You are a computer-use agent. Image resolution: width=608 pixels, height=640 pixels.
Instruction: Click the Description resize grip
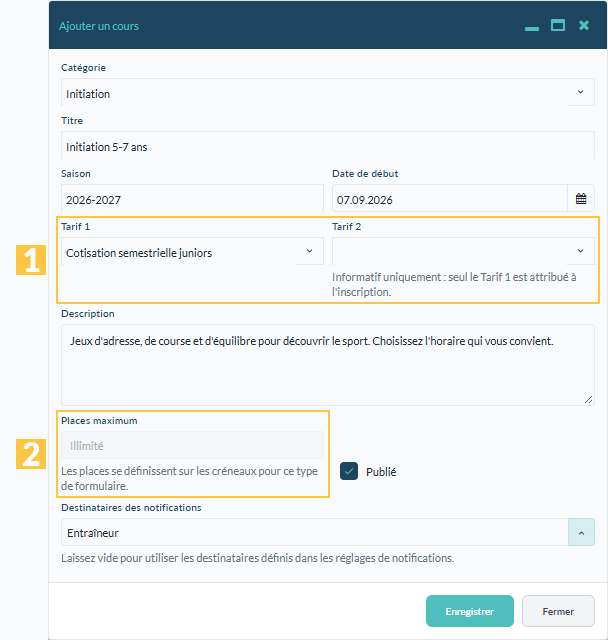point(588,400)
